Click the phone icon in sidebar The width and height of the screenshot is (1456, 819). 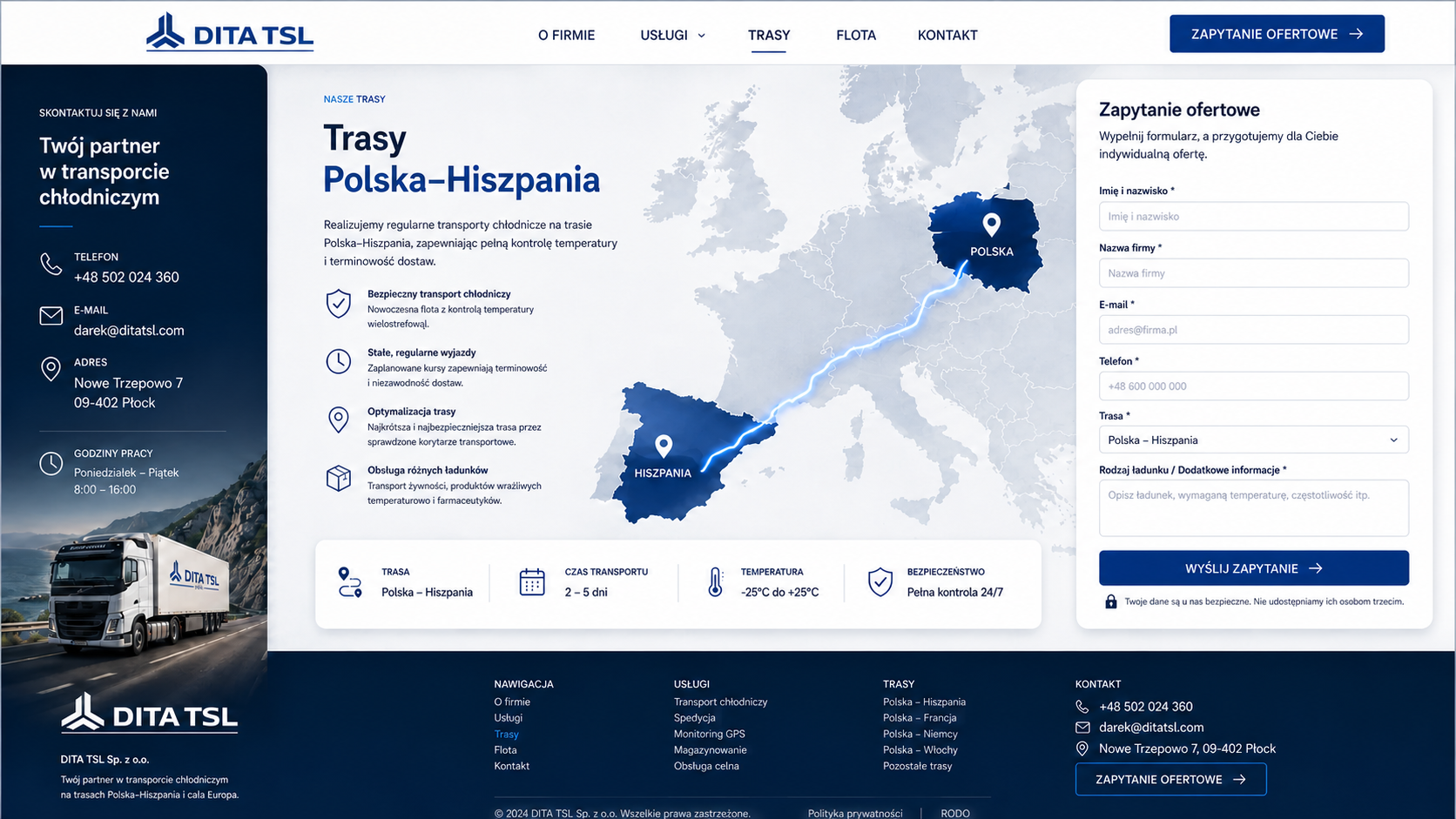(51, 264)
